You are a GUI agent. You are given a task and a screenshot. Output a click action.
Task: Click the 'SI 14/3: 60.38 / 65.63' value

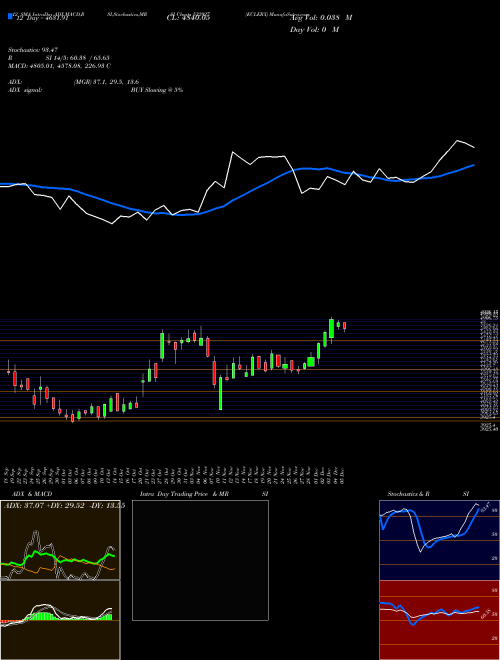(x=78, y=58)
